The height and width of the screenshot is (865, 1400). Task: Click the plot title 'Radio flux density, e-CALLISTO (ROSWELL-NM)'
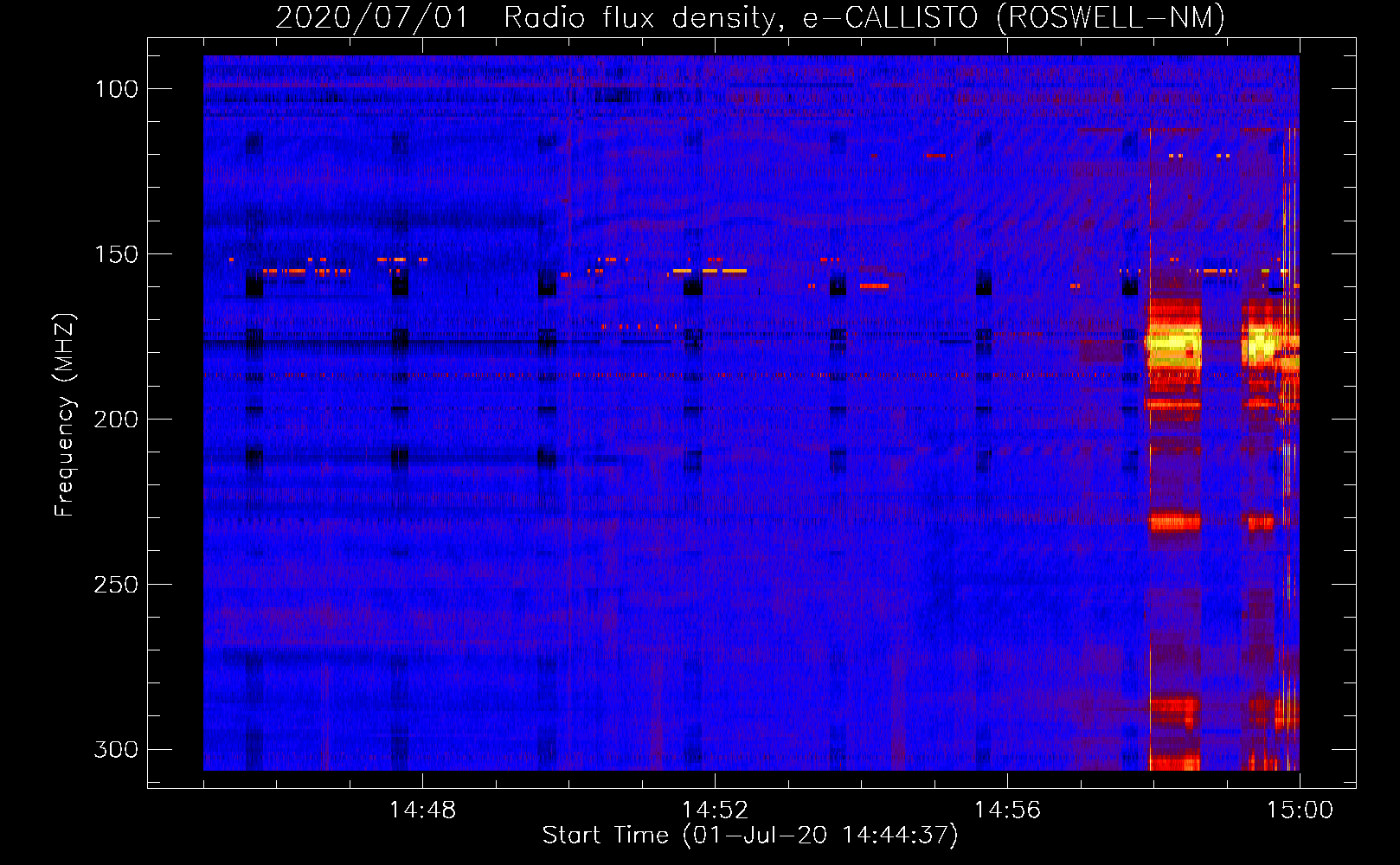click(864, 17)
